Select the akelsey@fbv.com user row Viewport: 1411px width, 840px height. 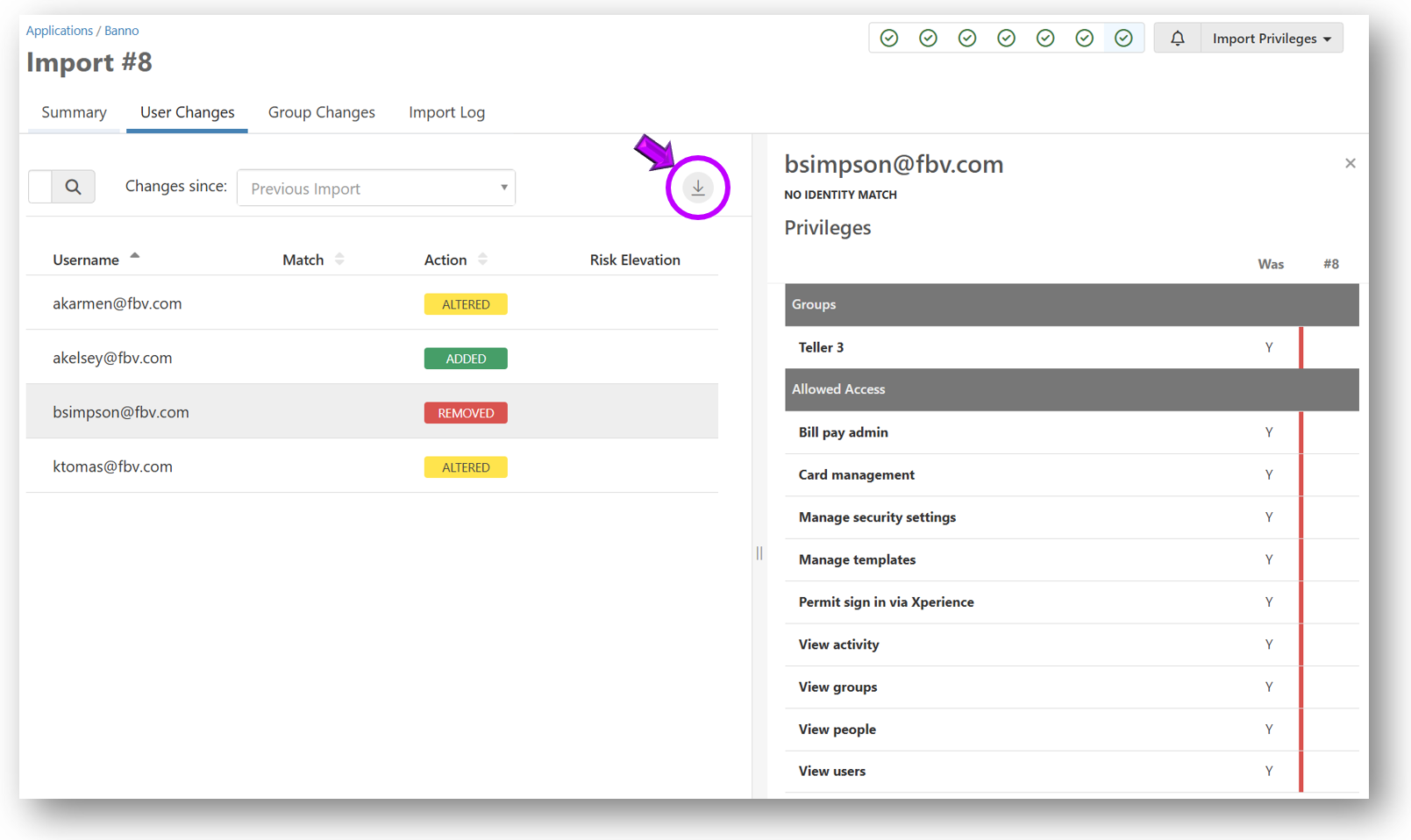click(112, 358)
